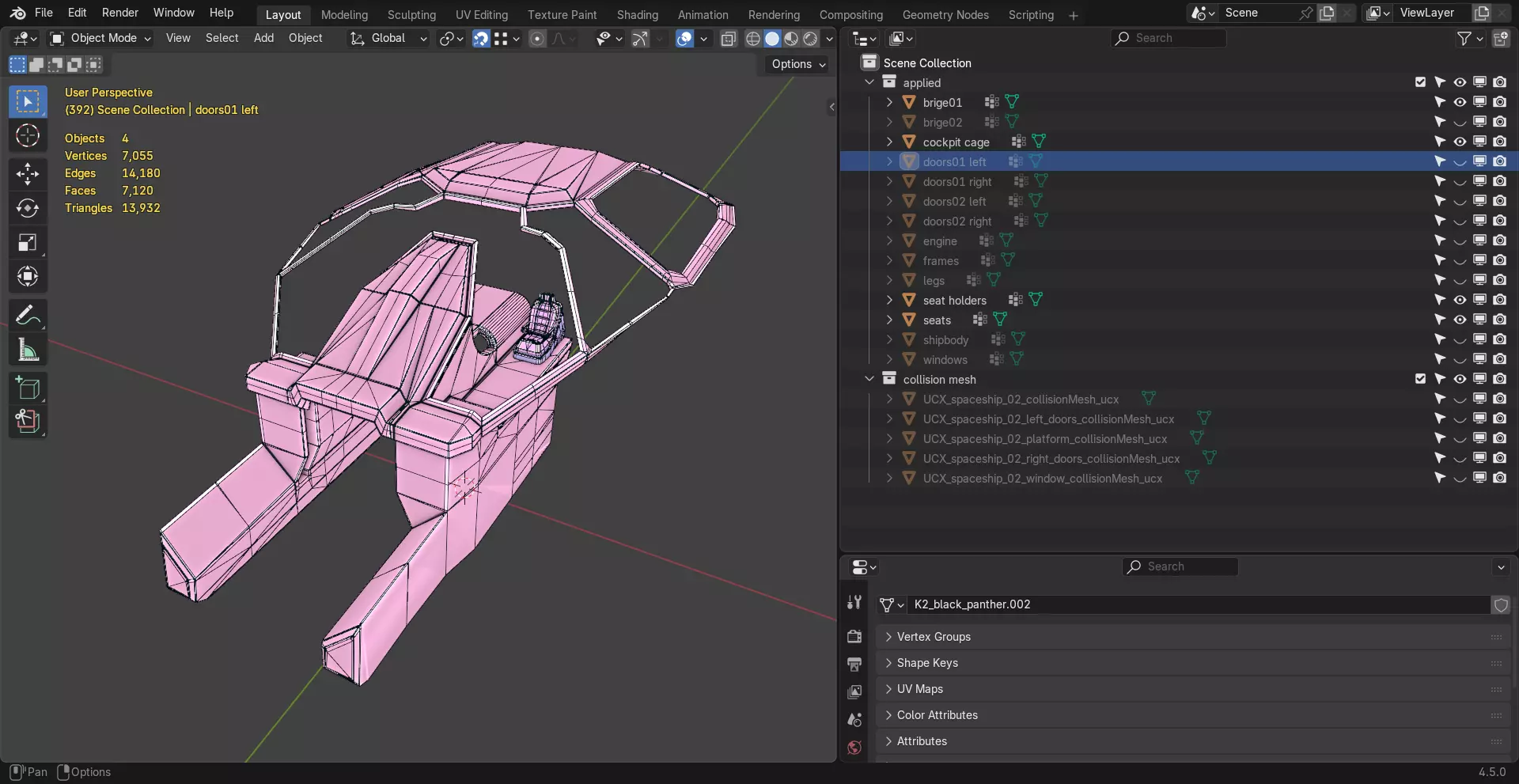Open the Render properties tab
This screenshot has width=1519, height=784.
coord(854,636)
